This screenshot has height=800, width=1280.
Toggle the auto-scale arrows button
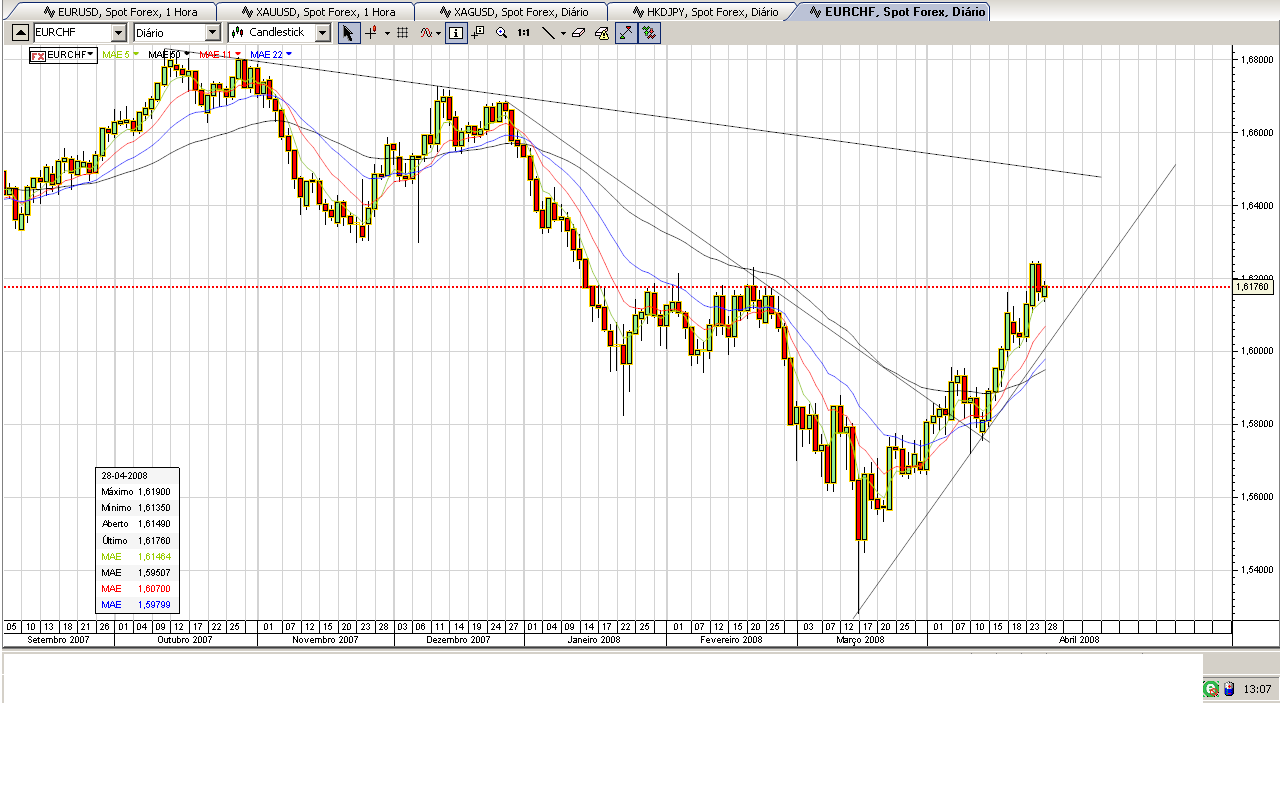tap(626, 33)
